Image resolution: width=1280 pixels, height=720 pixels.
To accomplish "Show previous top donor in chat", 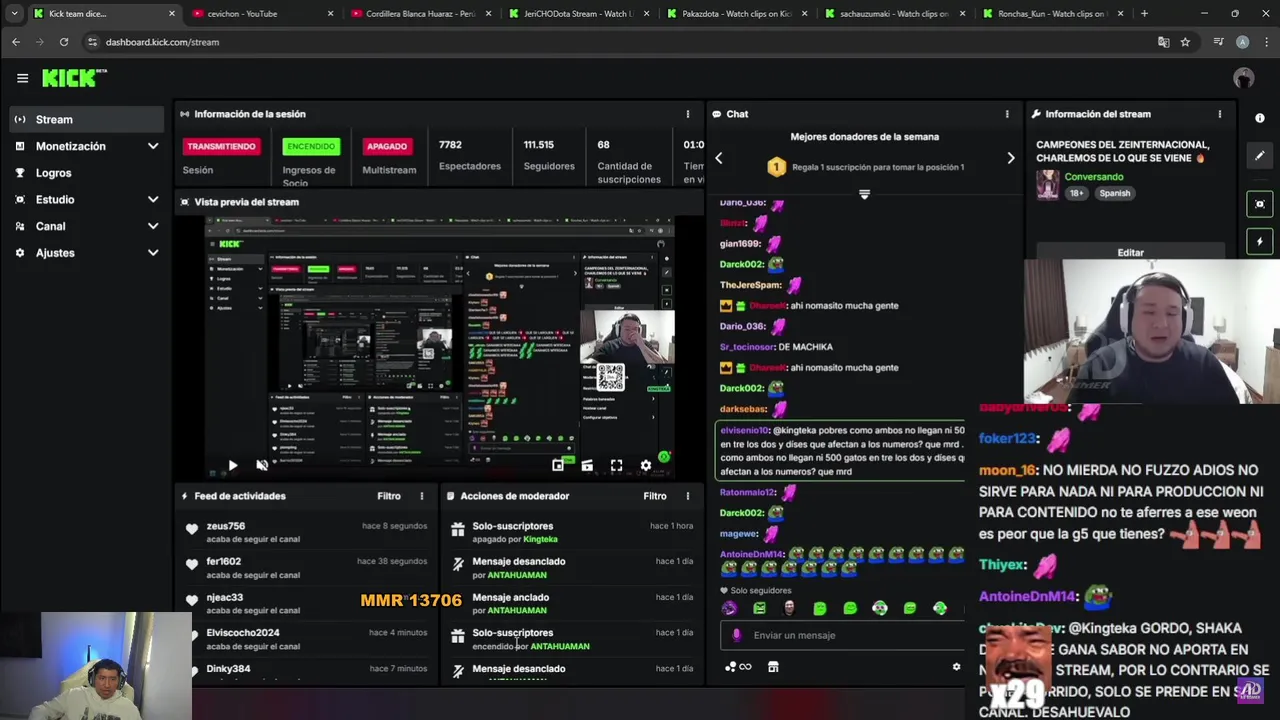I will [x=718, y=158].
